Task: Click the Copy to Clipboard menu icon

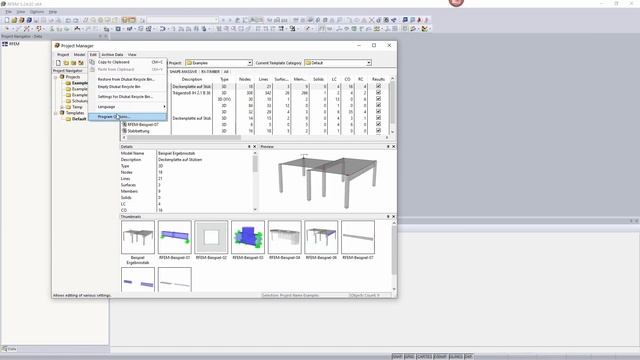Action: (x=92, y=62)
